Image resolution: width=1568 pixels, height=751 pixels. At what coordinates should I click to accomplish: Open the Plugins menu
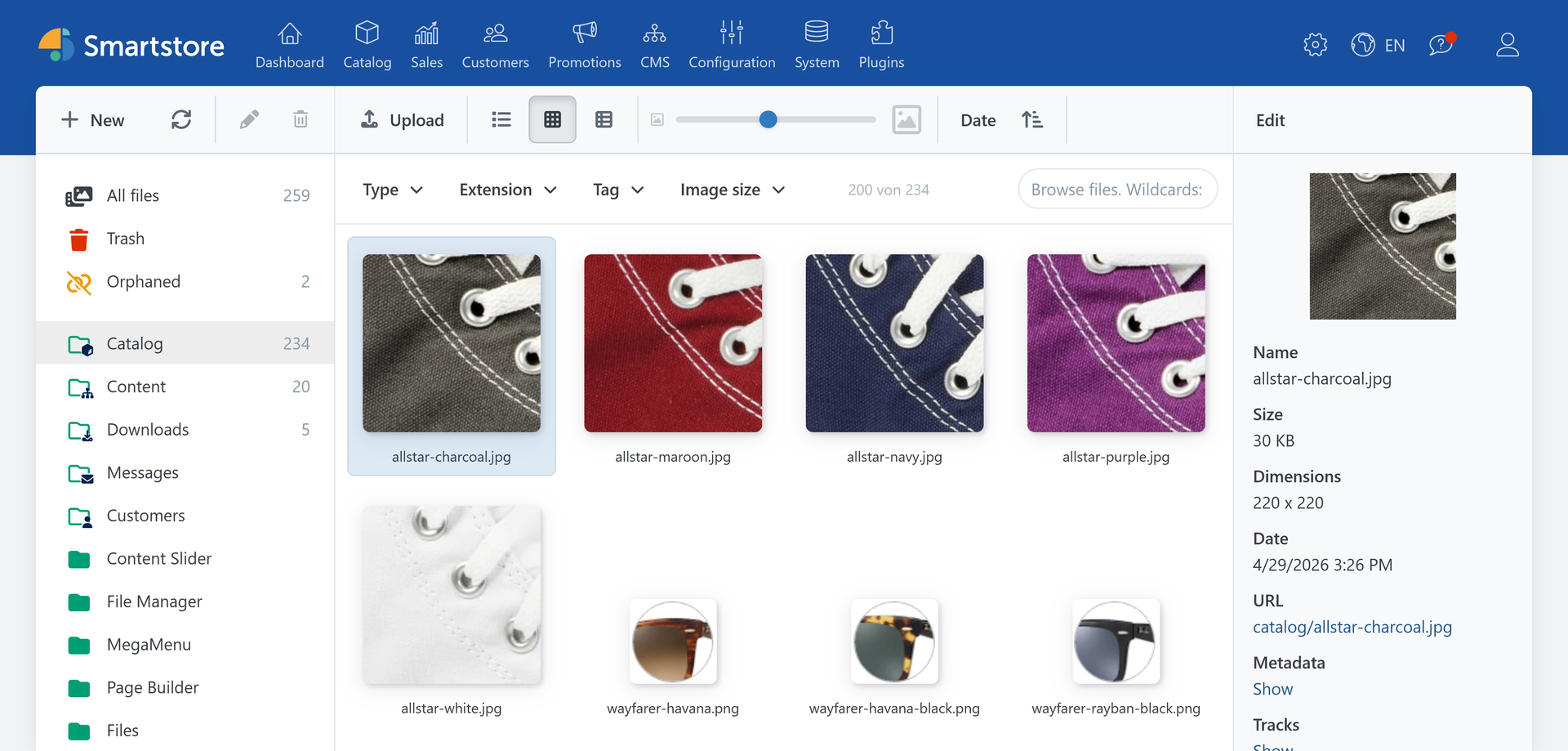[881, 45]
